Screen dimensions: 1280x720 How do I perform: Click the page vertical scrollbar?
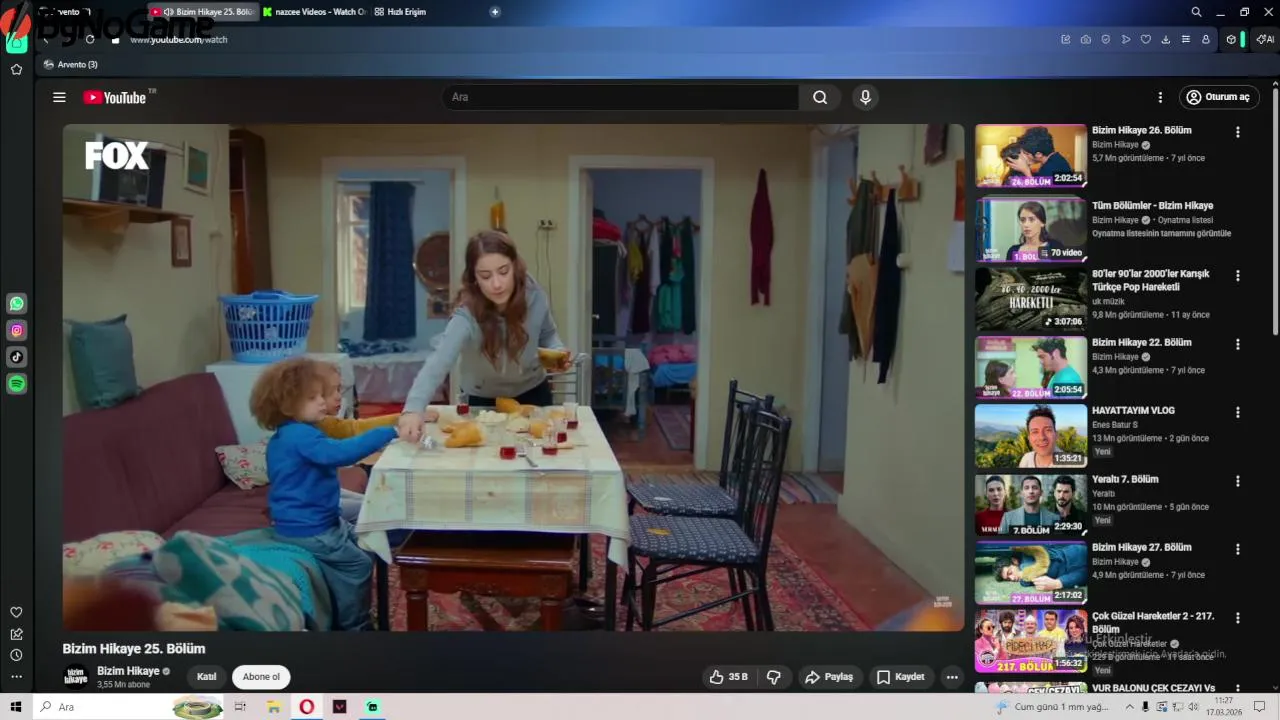(x=1274, y=210)
